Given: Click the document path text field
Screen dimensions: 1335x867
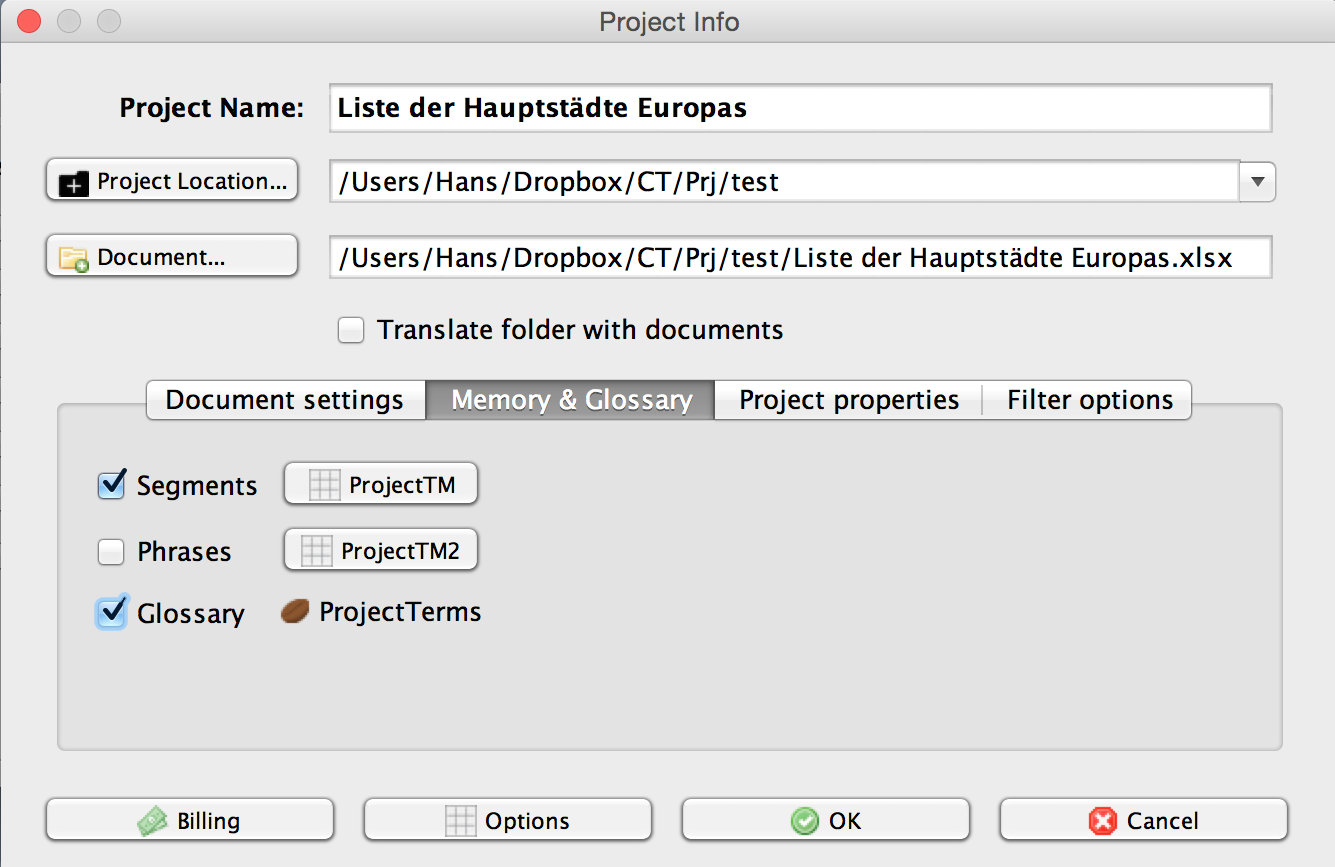Looking at the screenshot, I should pos(800,258).
